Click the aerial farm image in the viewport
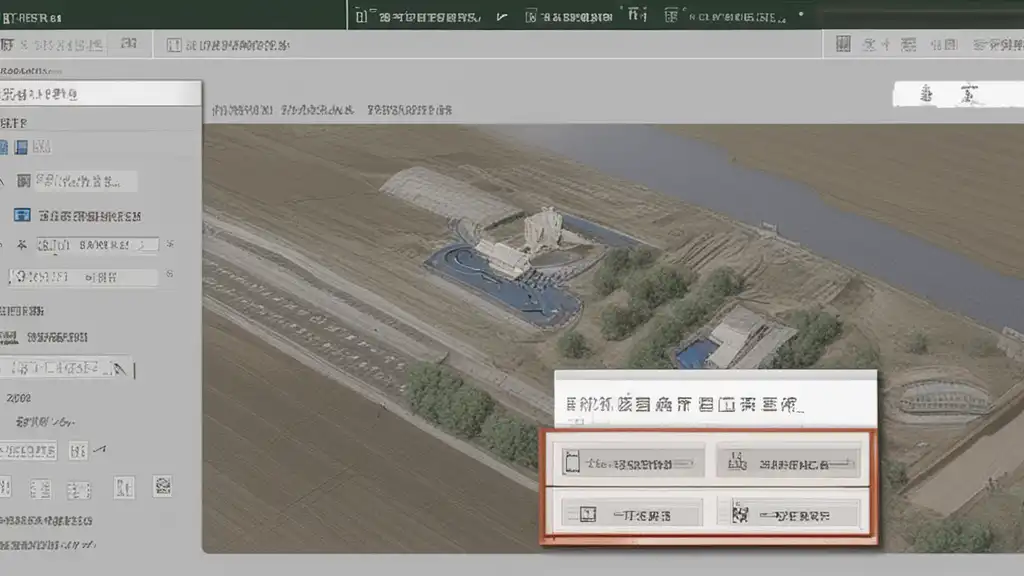The width and height of the screenshot is (1024, 576). 613,338
